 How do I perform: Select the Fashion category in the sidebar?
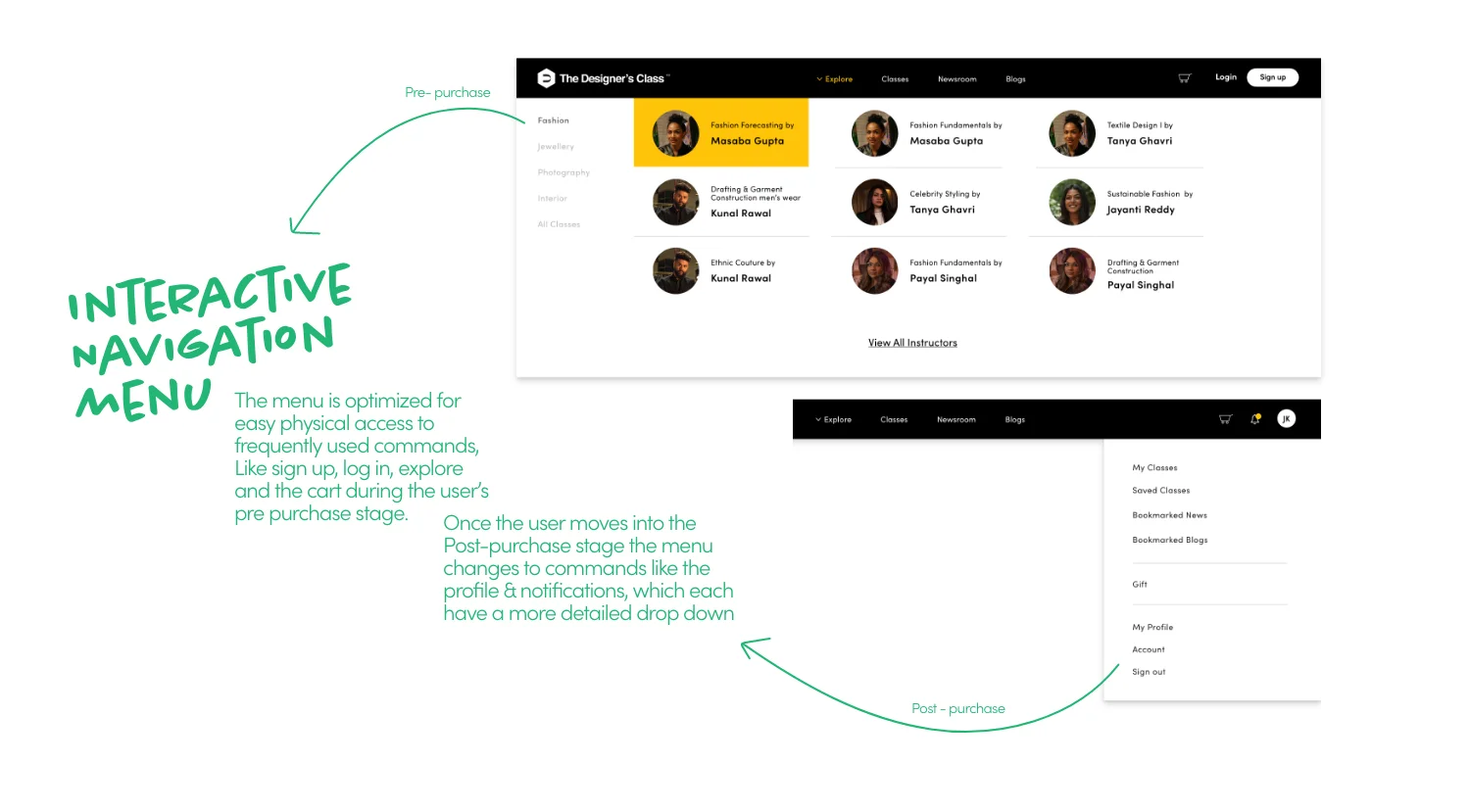(553, 119)
